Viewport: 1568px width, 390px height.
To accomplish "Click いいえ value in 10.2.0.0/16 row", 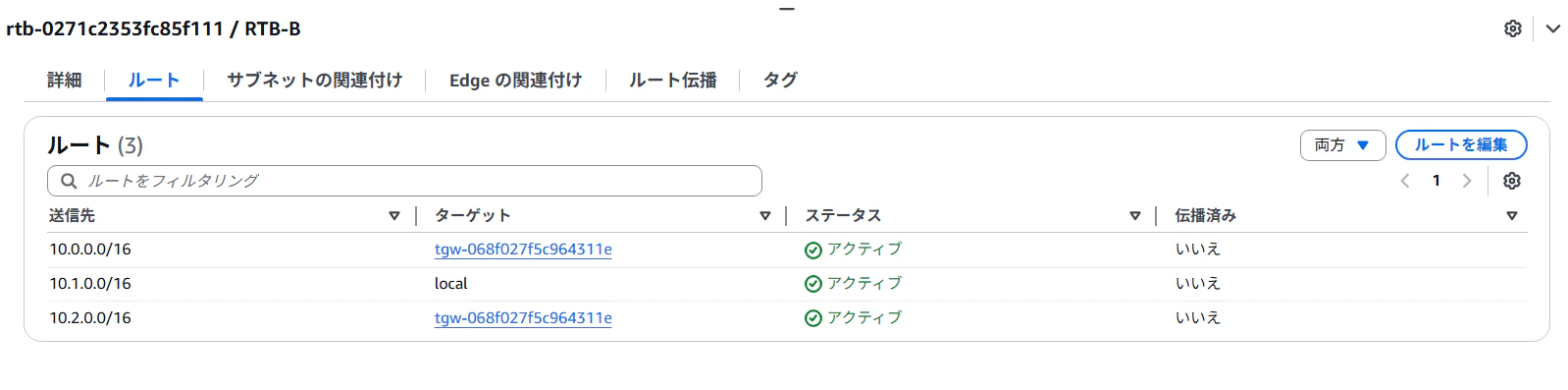I will [1198, 318].
